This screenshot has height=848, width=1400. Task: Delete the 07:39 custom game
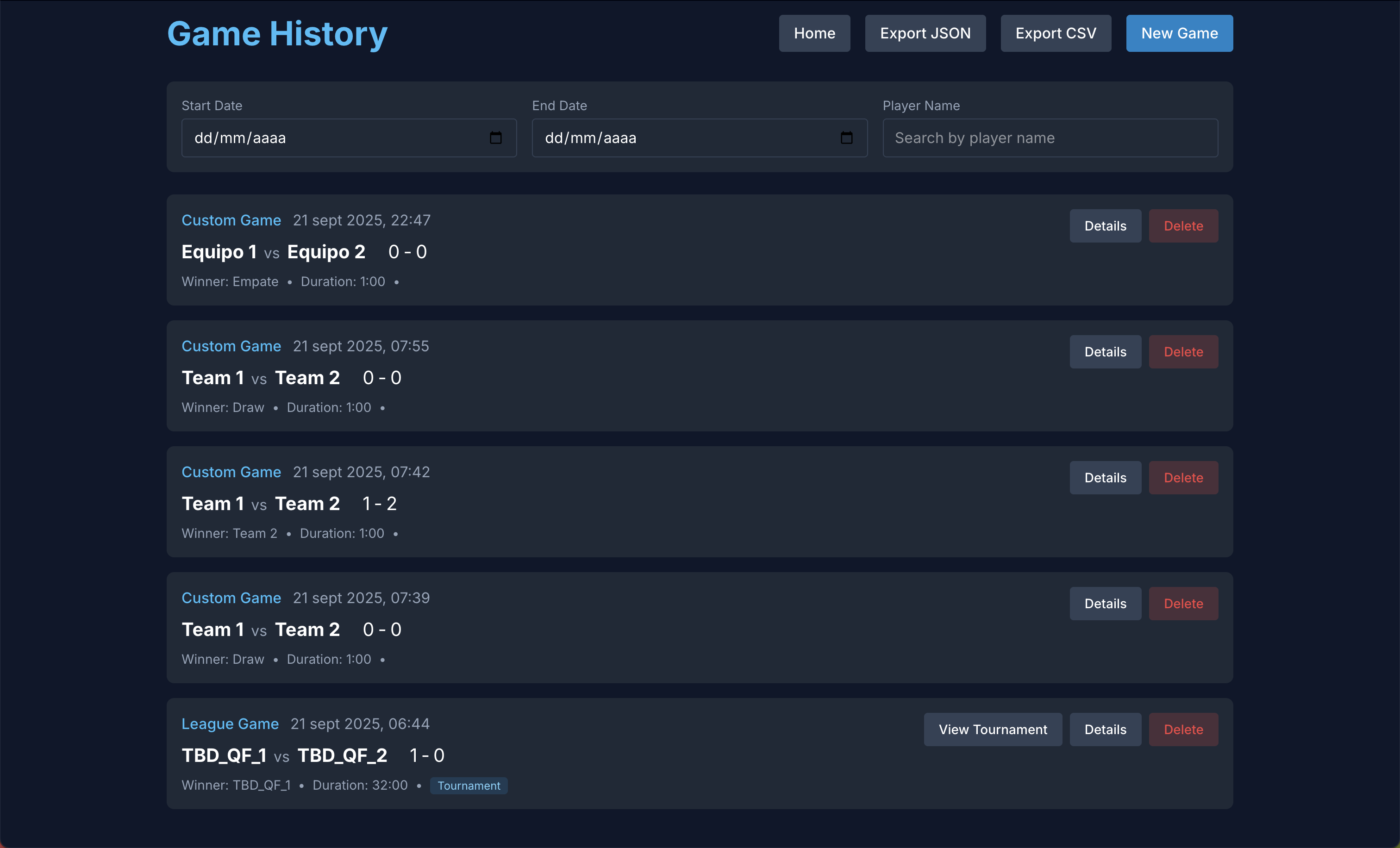1183,603
